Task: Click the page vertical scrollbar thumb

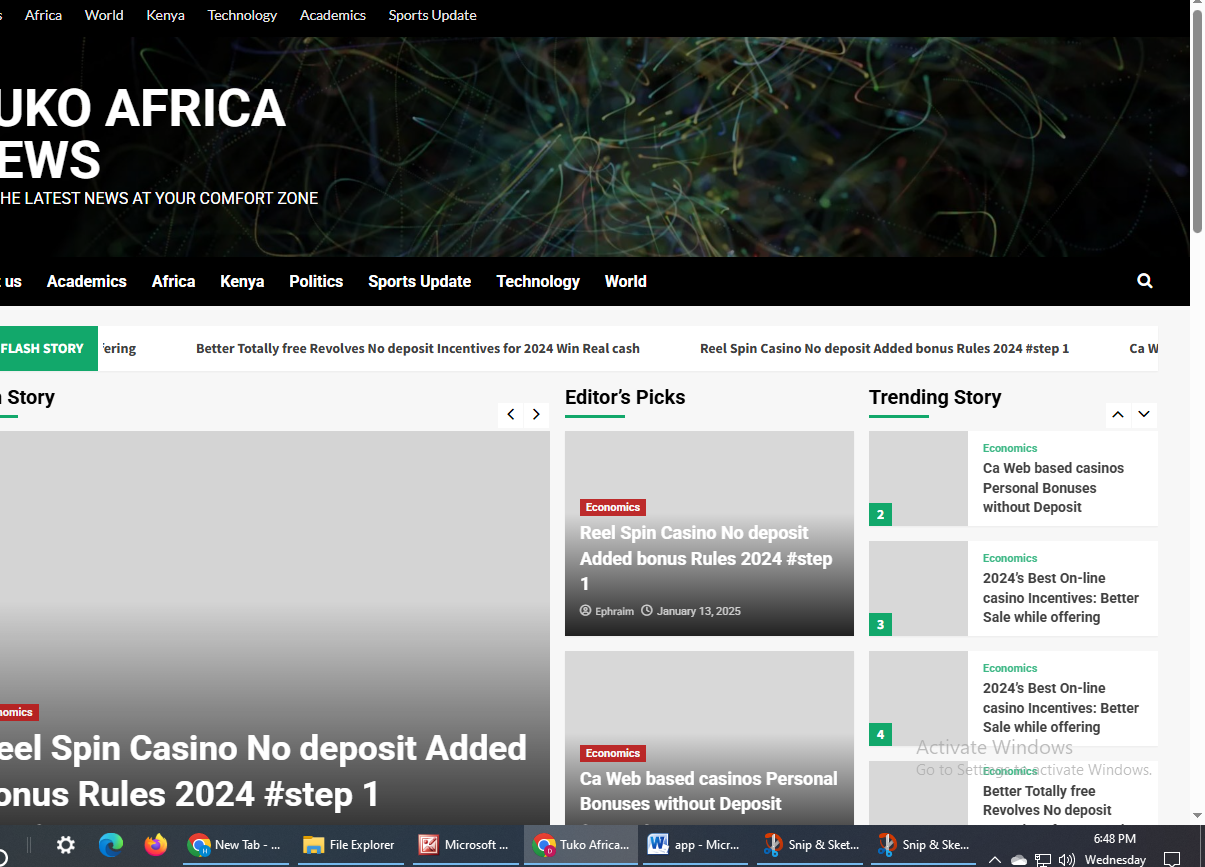Action: (1197, 120)
